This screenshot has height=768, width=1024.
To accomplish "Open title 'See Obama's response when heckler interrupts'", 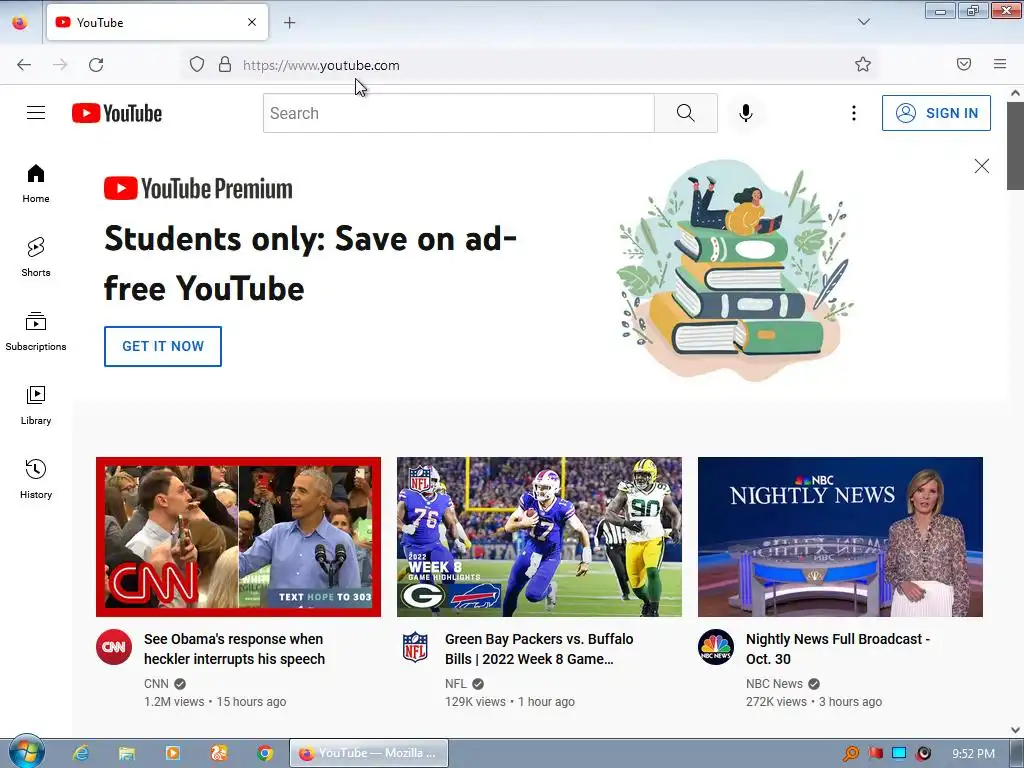I will coord(234,649).
